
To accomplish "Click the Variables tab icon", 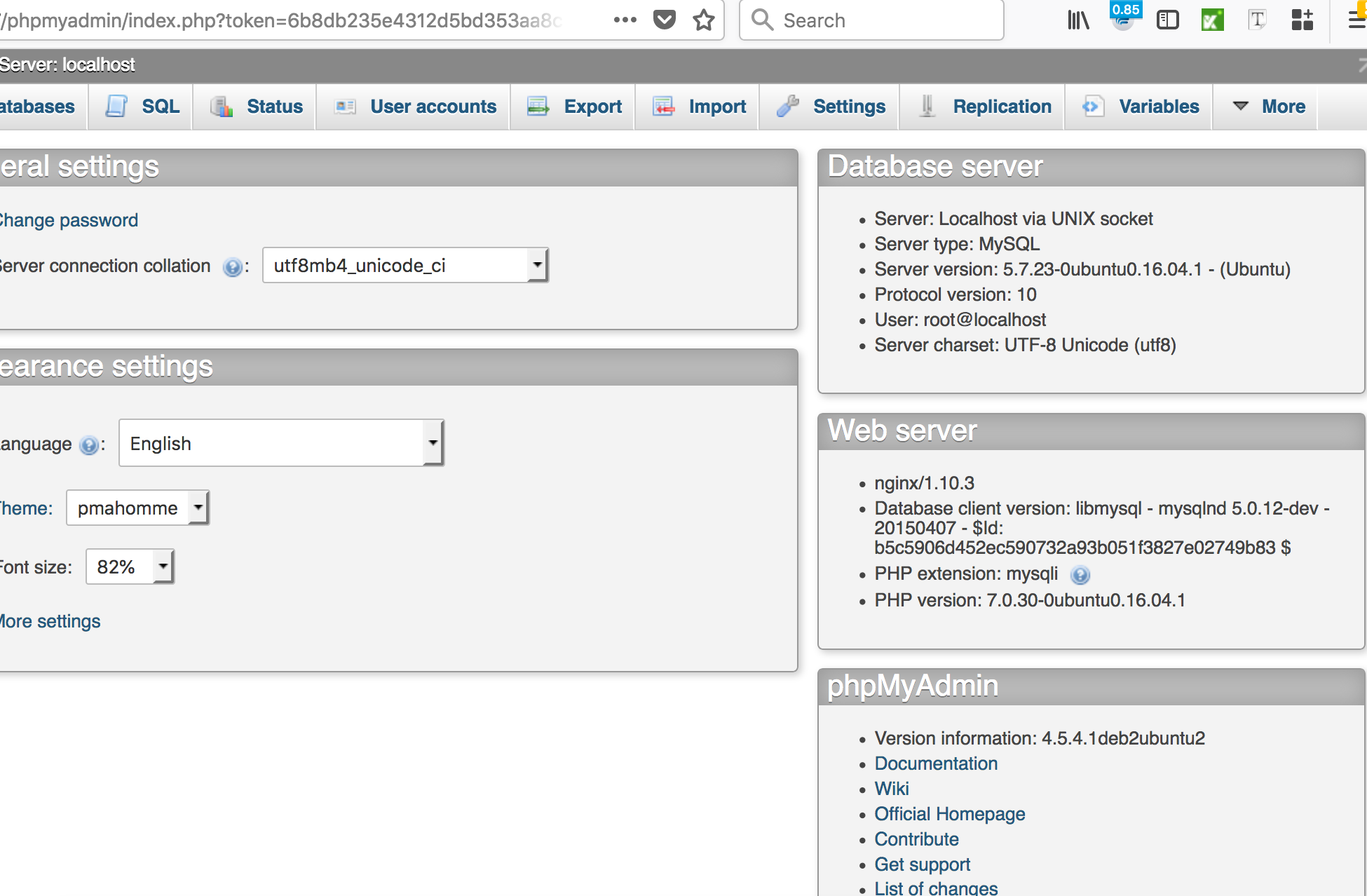I will (x=1093, y=107).
